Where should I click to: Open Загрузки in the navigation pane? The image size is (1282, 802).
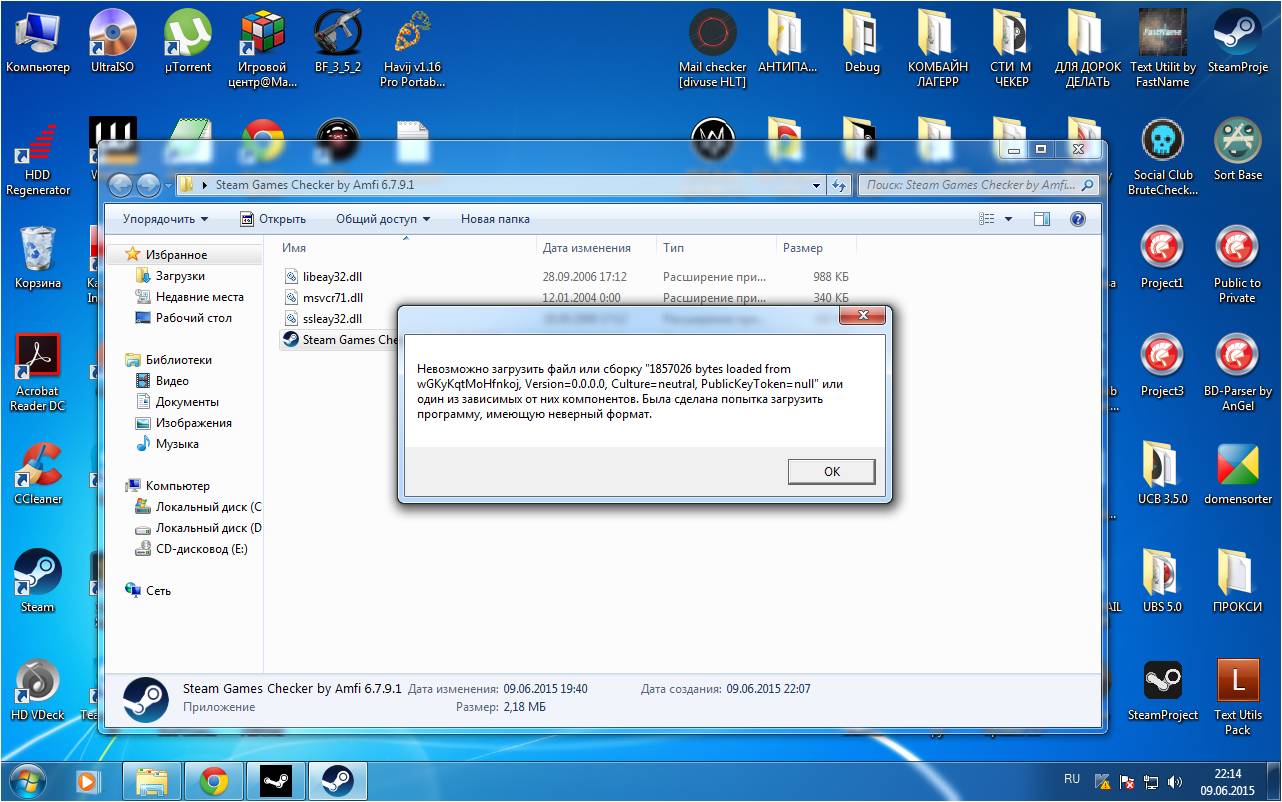point(180,276)
